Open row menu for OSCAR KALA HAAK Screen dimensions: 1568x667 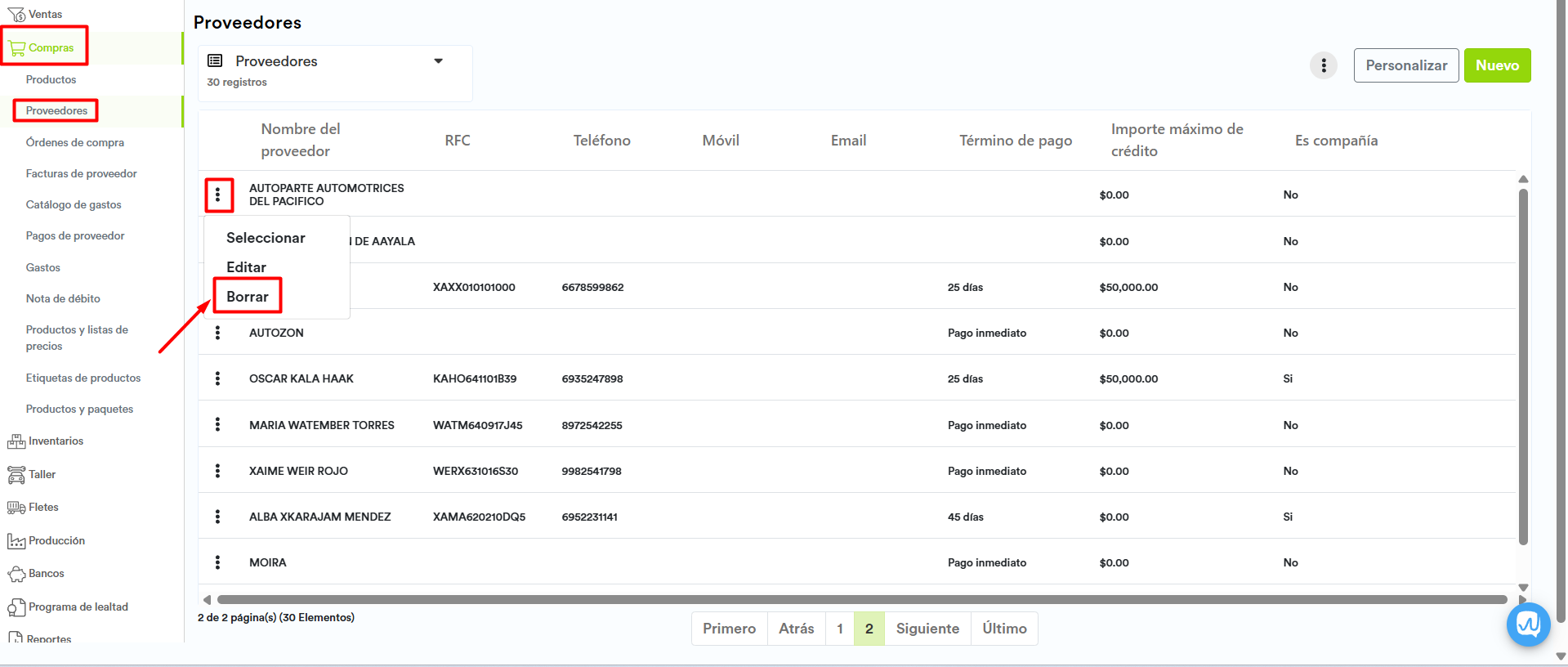pos(217,378)
